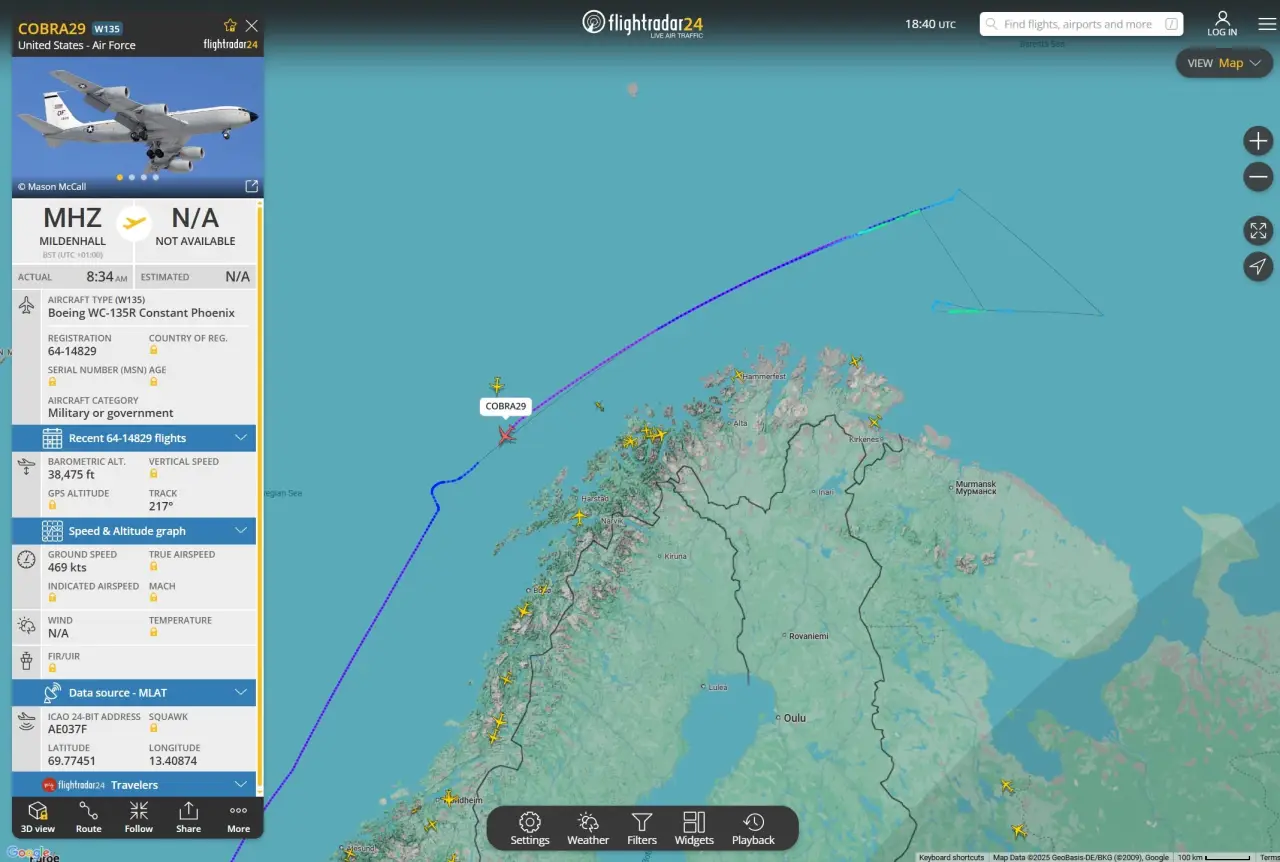Click the locked Vertical speed padlock
This screenshot has height=862, width=1280.
pyautogui.click(x=154, y=474)
